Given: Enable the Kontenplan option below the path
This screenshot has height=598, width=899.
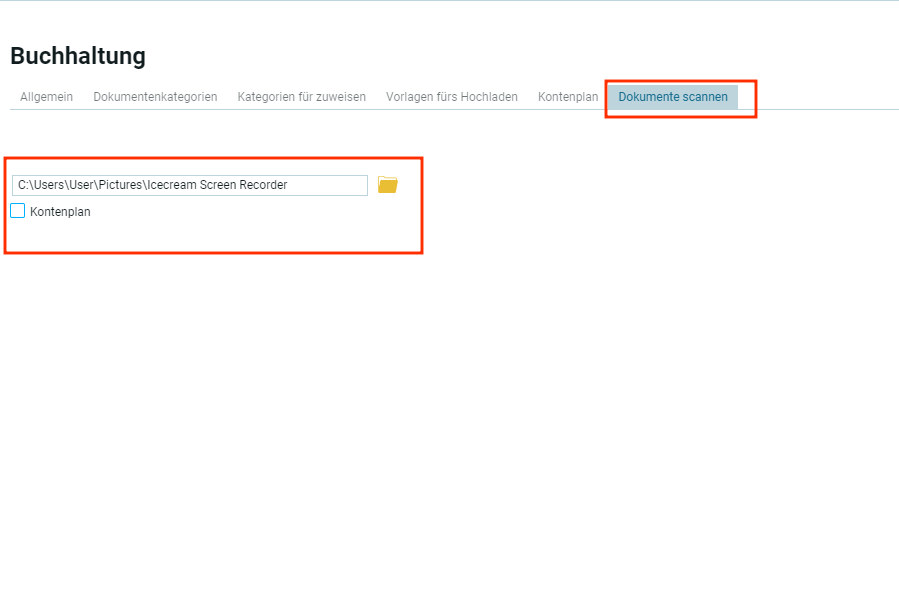Looking at the screenshot, I should pyautogui.click(x=18, y=211).
